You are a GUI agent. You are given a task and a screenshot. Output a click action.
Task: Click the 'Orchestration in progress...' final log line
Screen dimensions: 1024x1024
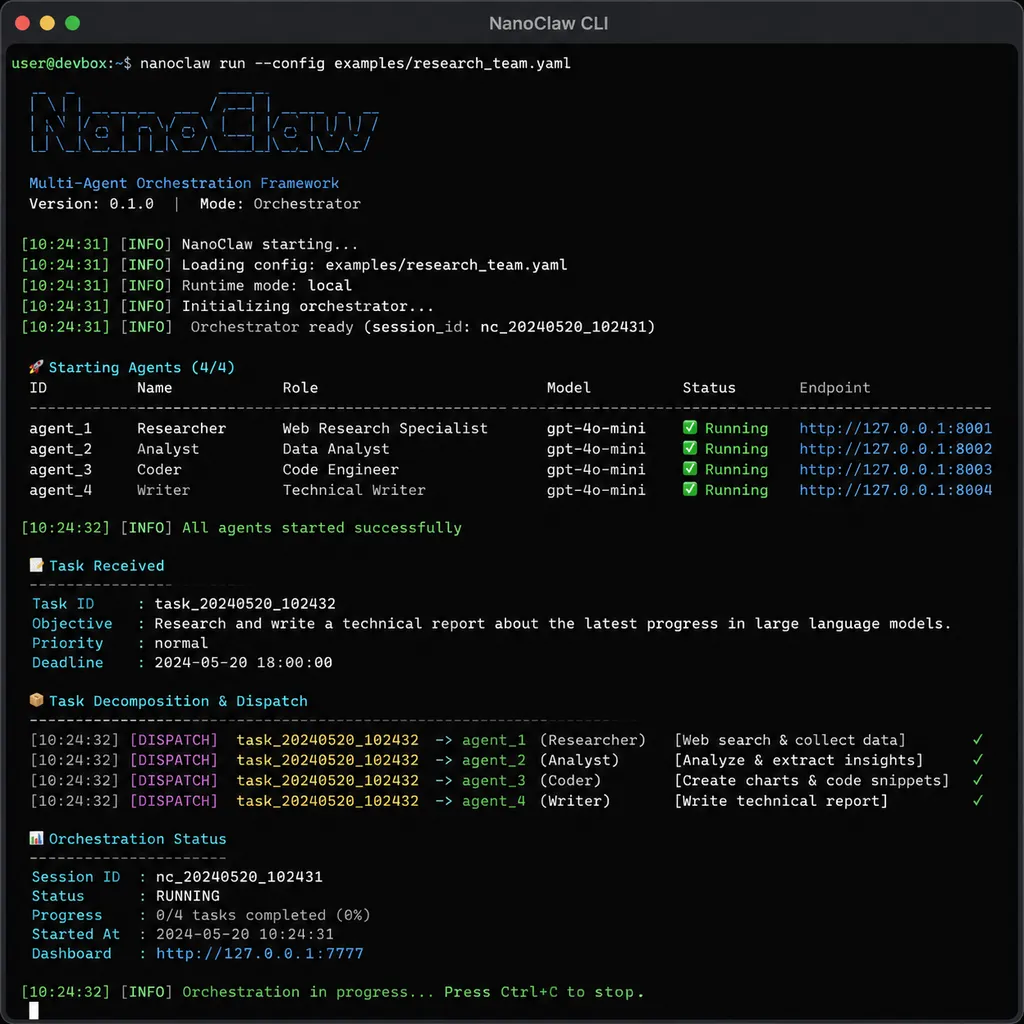413,992
